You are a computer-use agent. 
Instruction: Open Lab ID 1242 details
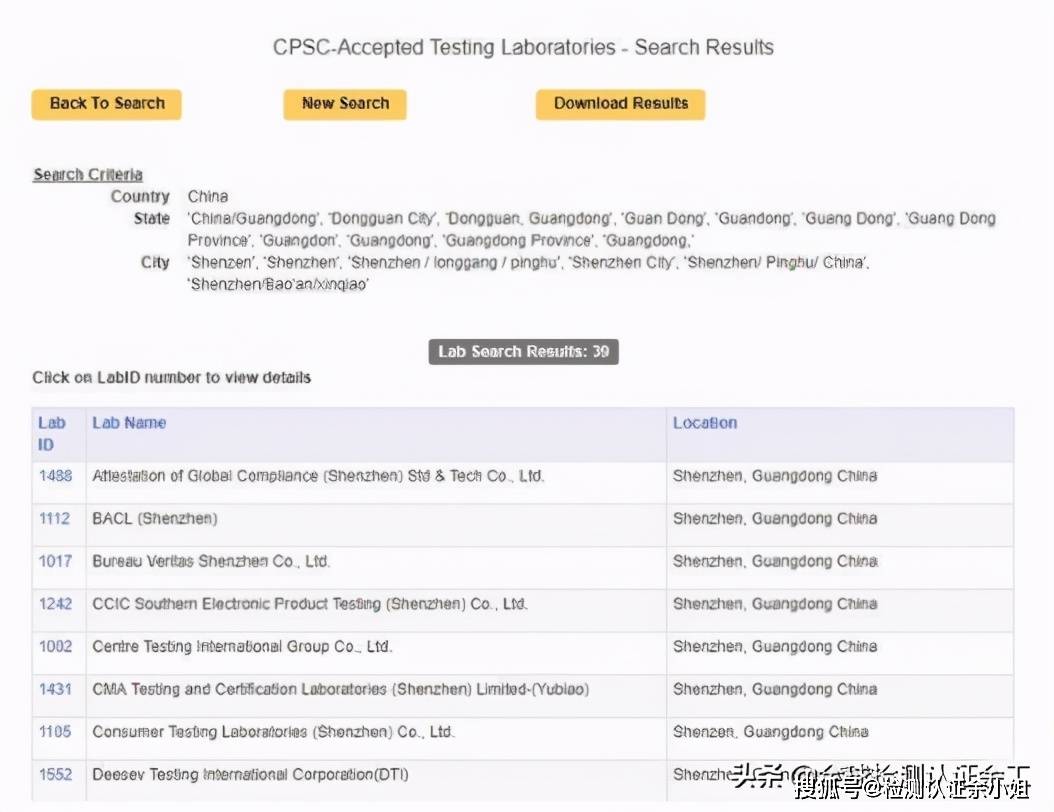[x=55, y=604]
